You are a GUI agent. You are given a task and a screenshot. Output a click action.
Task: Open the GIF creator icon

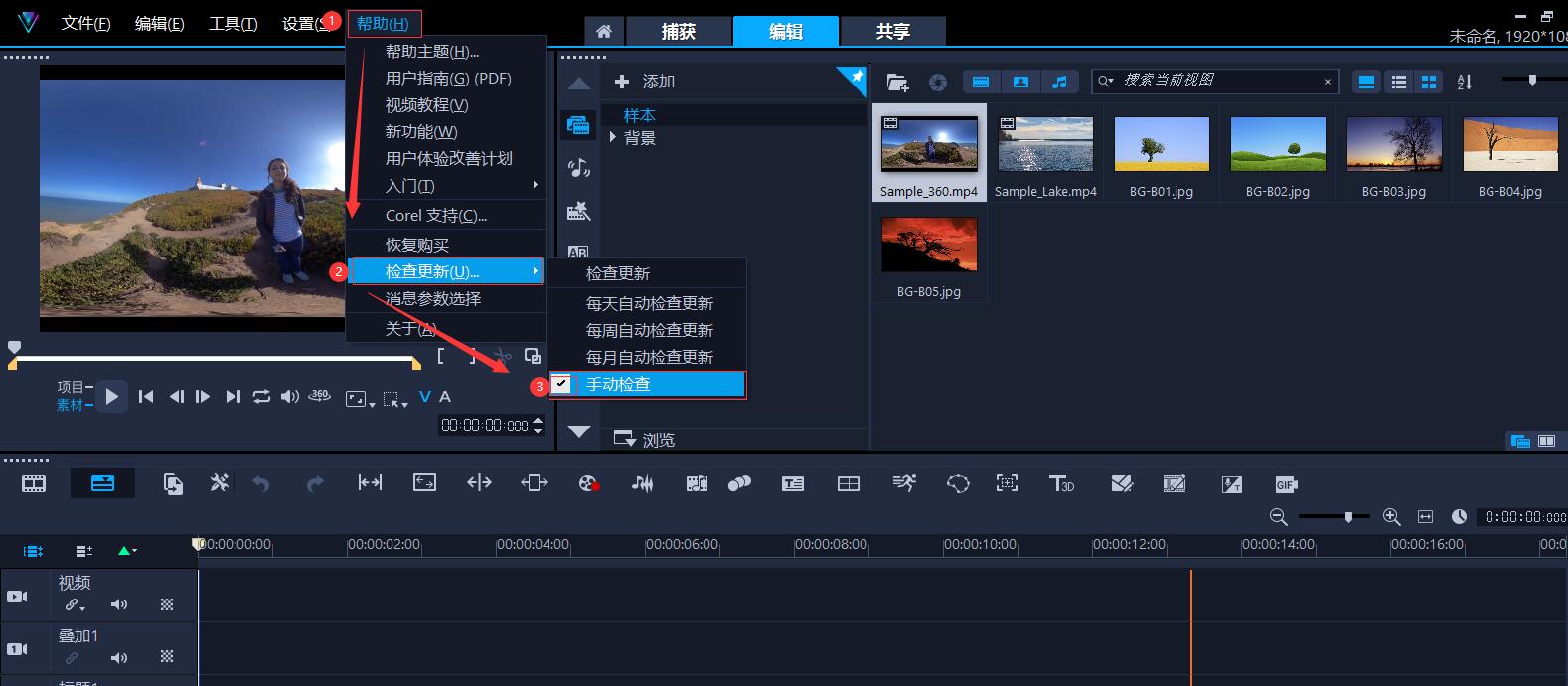(x=1286, y=484)
